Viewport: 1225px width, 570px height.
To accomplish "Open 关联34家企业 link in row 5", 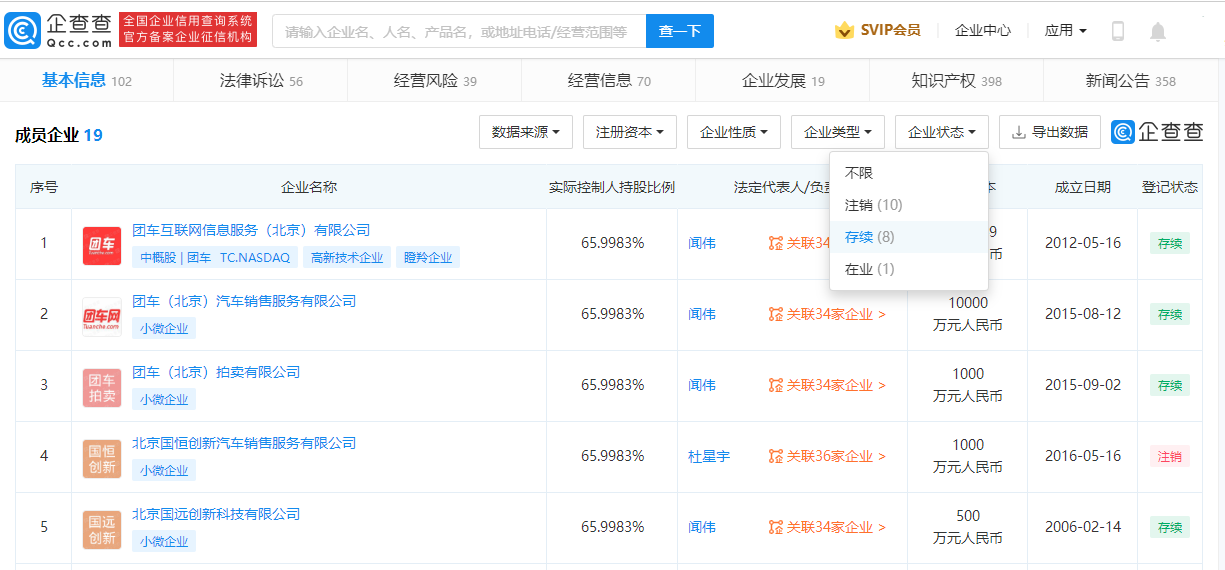I will [836, 527].
